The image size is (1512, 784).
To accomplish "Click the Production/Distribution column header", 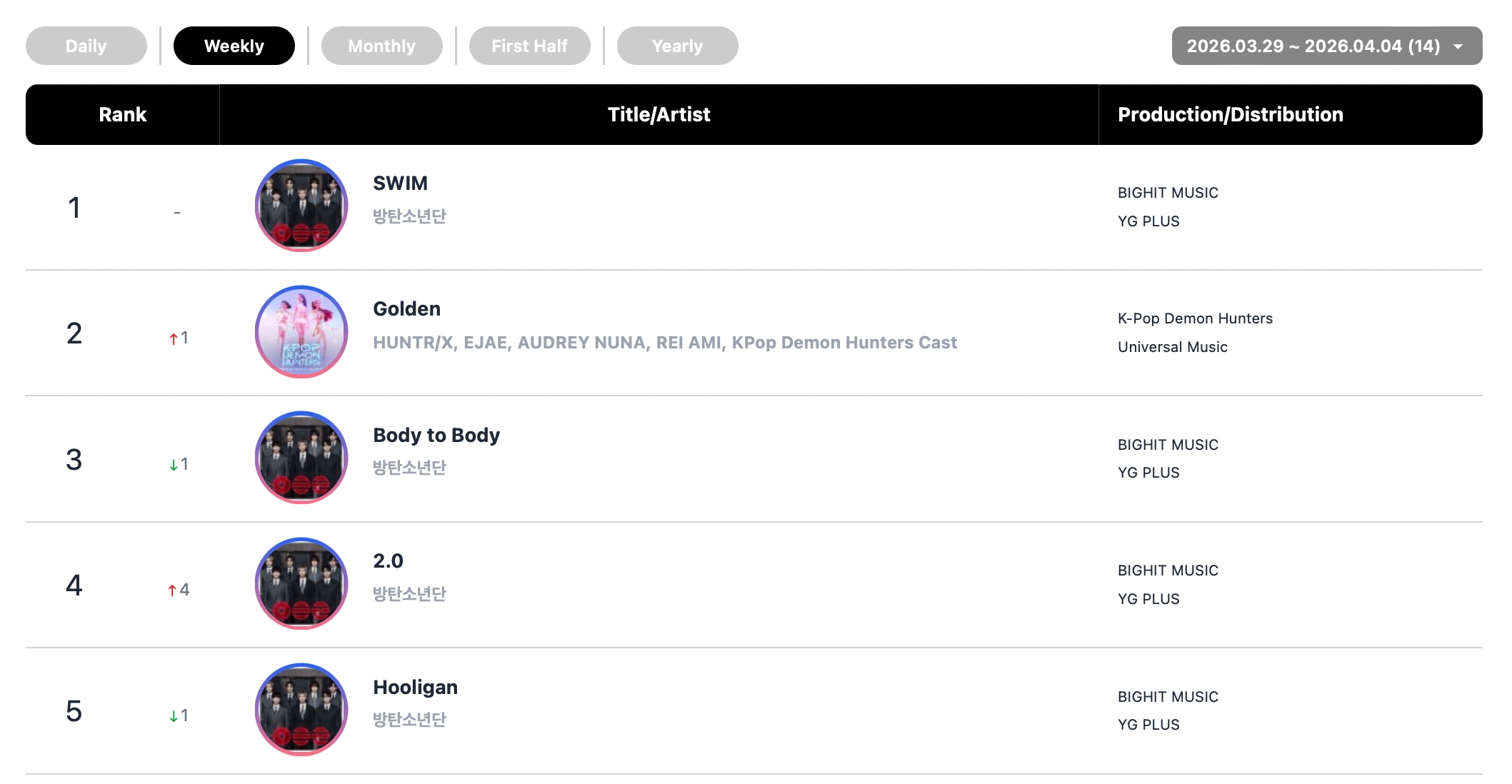I will 1230,115.
